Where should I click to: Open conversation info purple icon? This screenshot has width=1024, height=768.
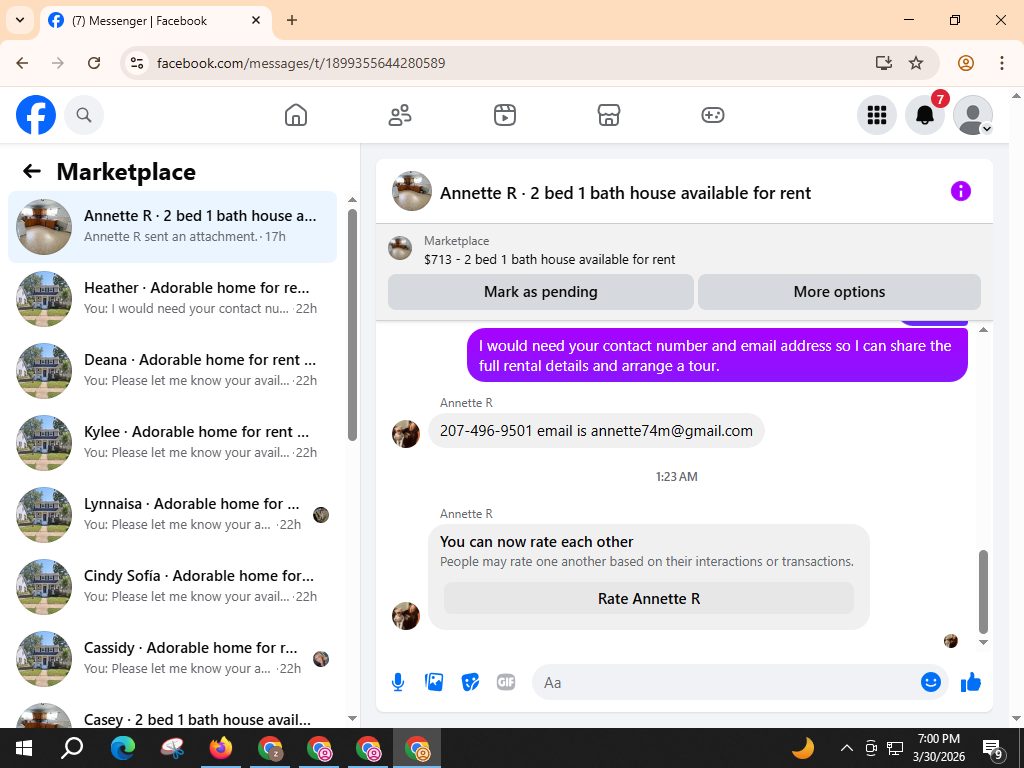point(961,191)
